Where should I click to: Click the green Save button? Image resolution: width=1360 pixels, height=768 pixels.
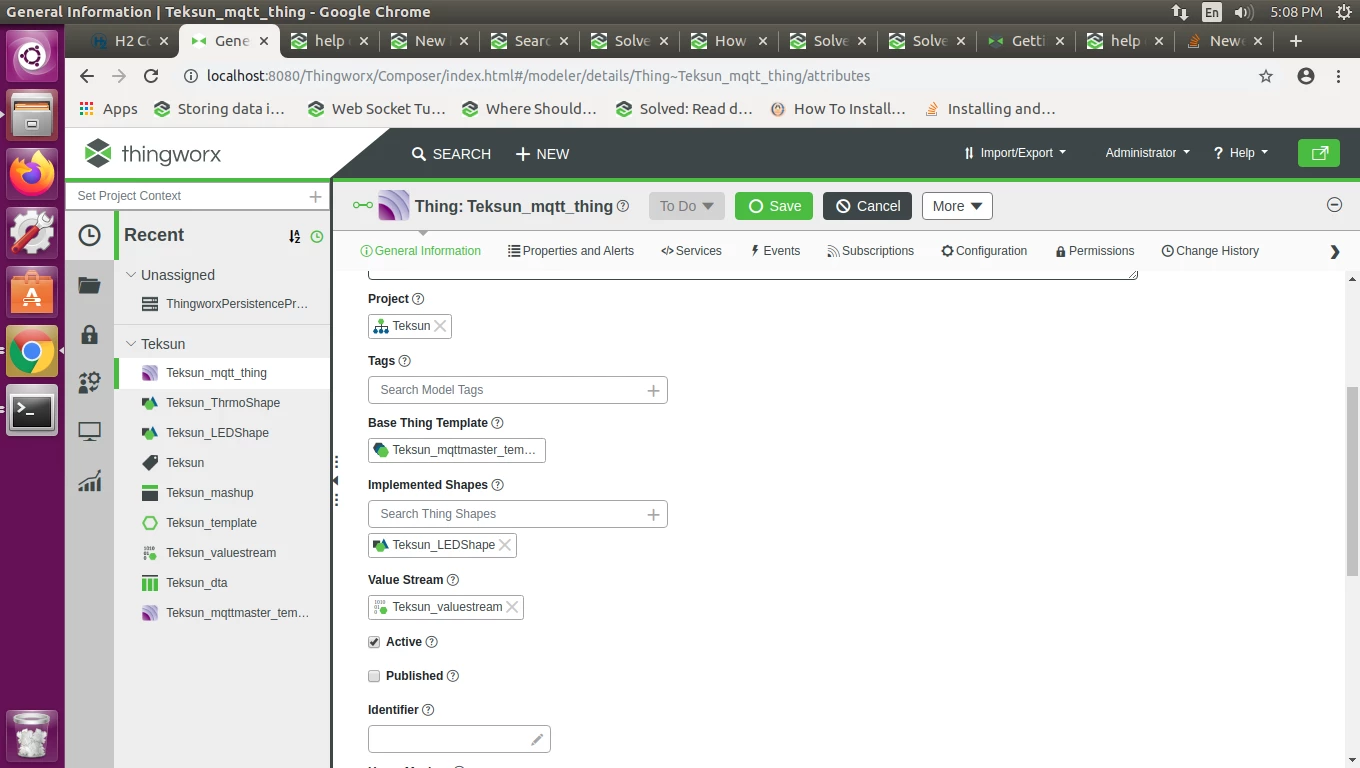coord(774,206)
